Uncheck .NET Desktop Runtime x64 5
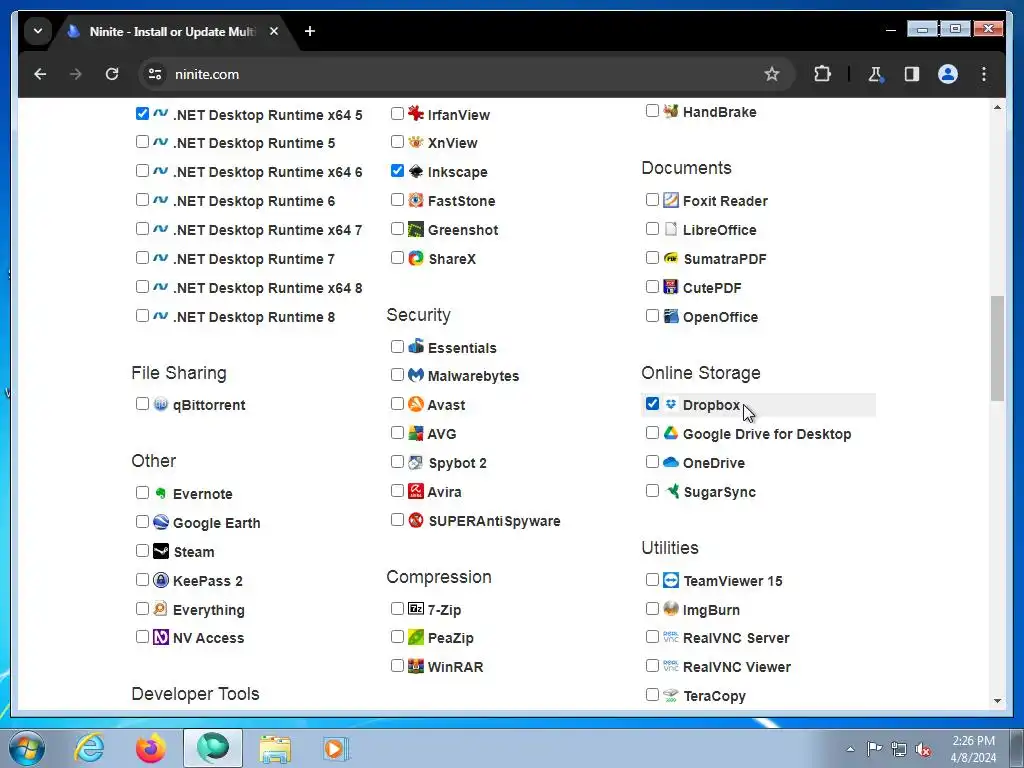Viewport: 1024px width, 768px height. tap(142, 113)
